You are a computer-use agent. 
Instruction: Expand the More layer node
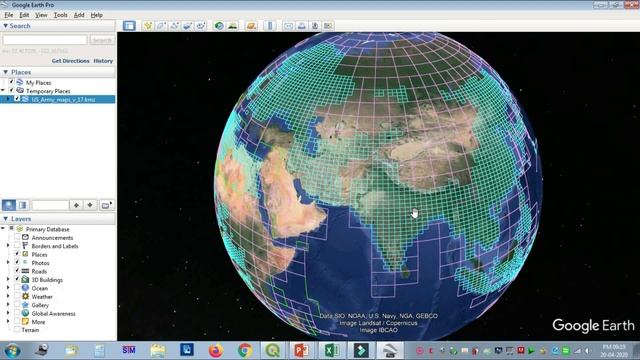coord(8,321)
